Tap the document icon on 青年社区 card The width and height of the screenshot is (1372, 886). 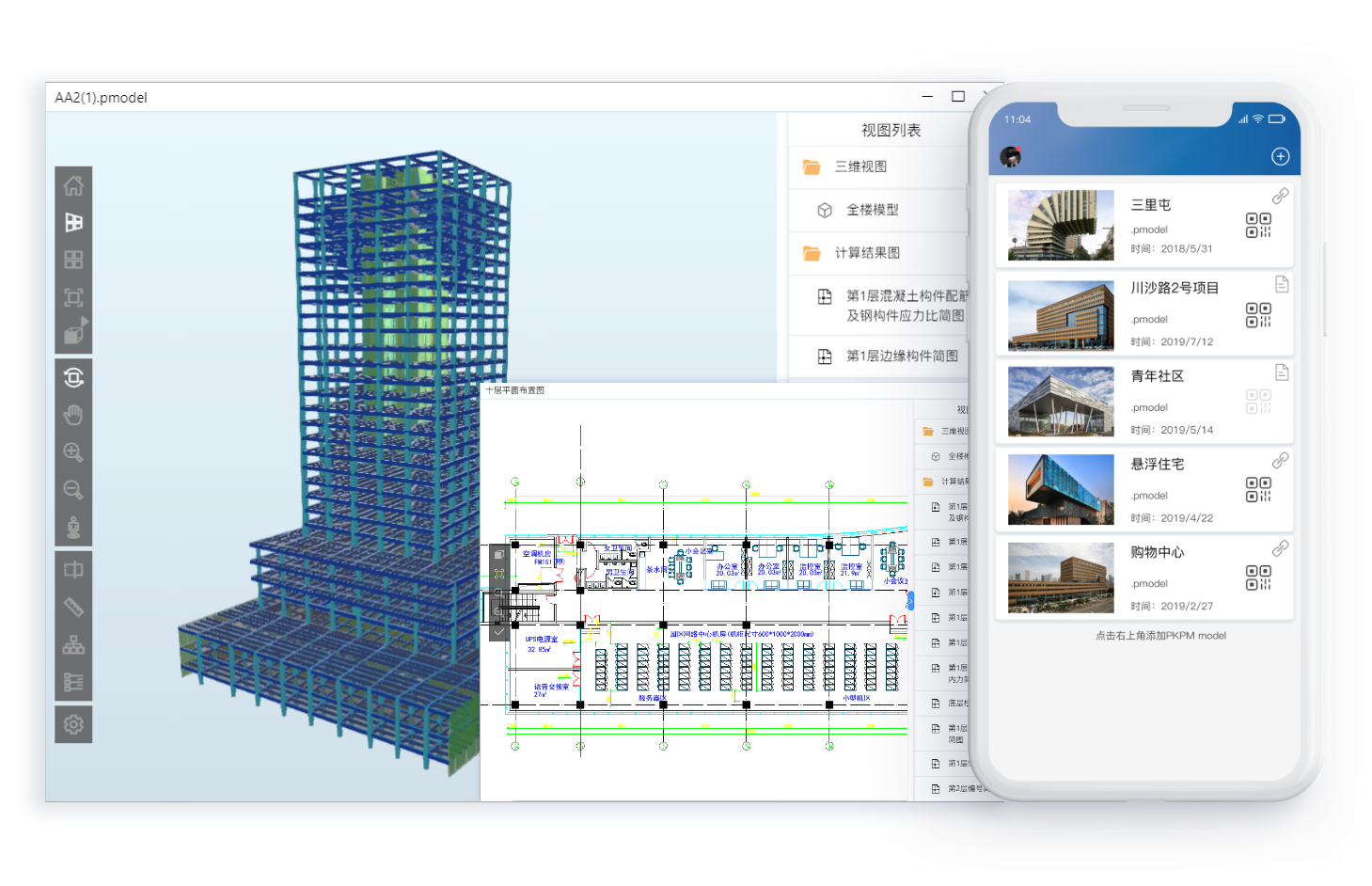[x=1281, y=372]
